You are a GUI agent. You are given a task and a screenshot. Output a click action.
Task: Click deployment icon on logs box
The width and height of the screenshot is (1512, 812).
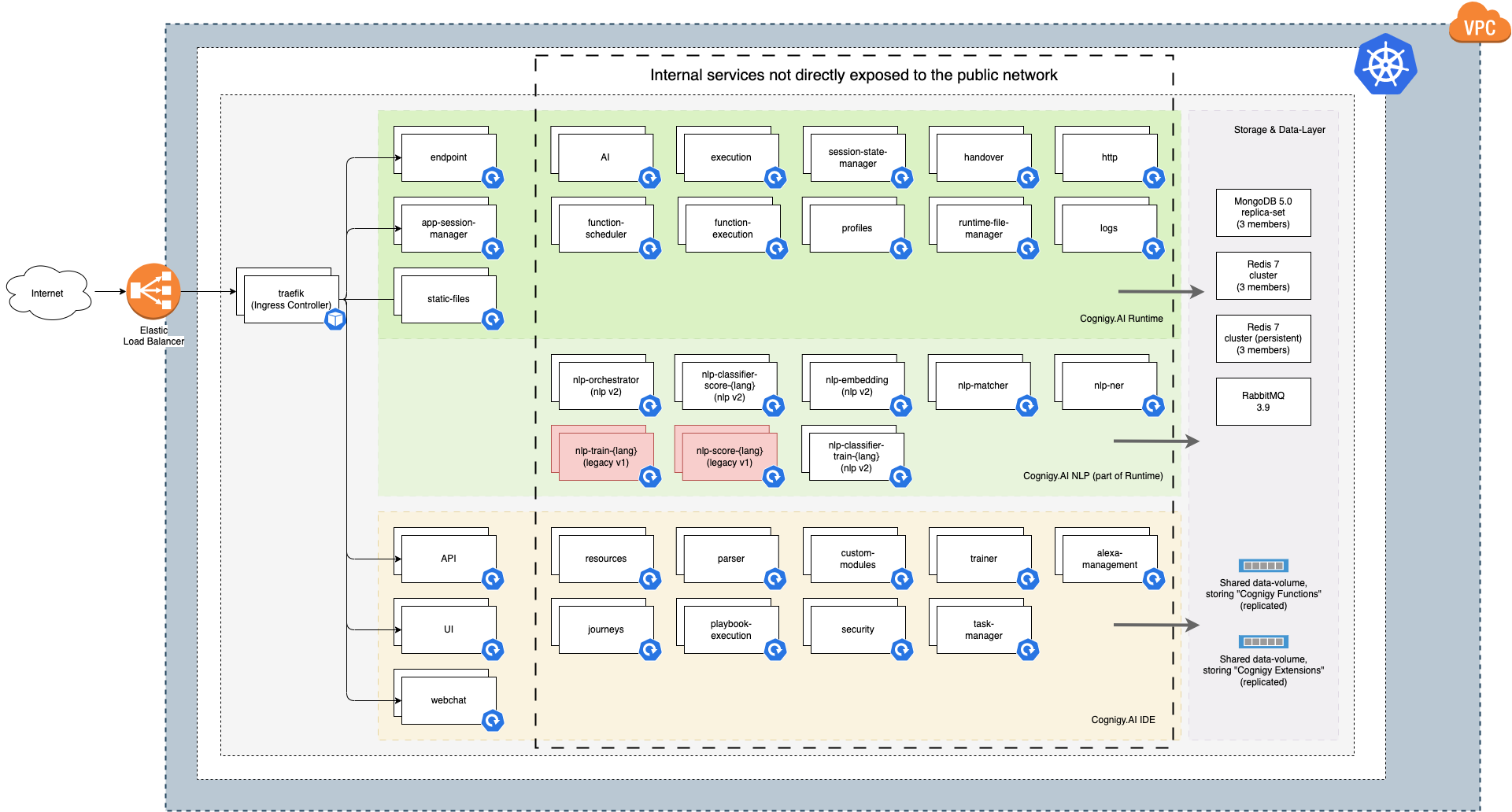1153,249
